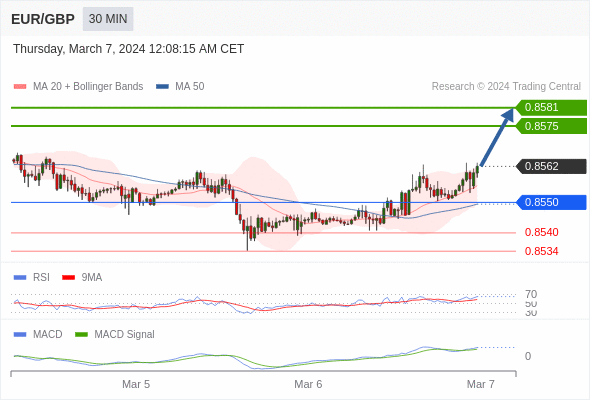
Task: Select the blue MA 50 legend swatch
Action: (162, 87)
